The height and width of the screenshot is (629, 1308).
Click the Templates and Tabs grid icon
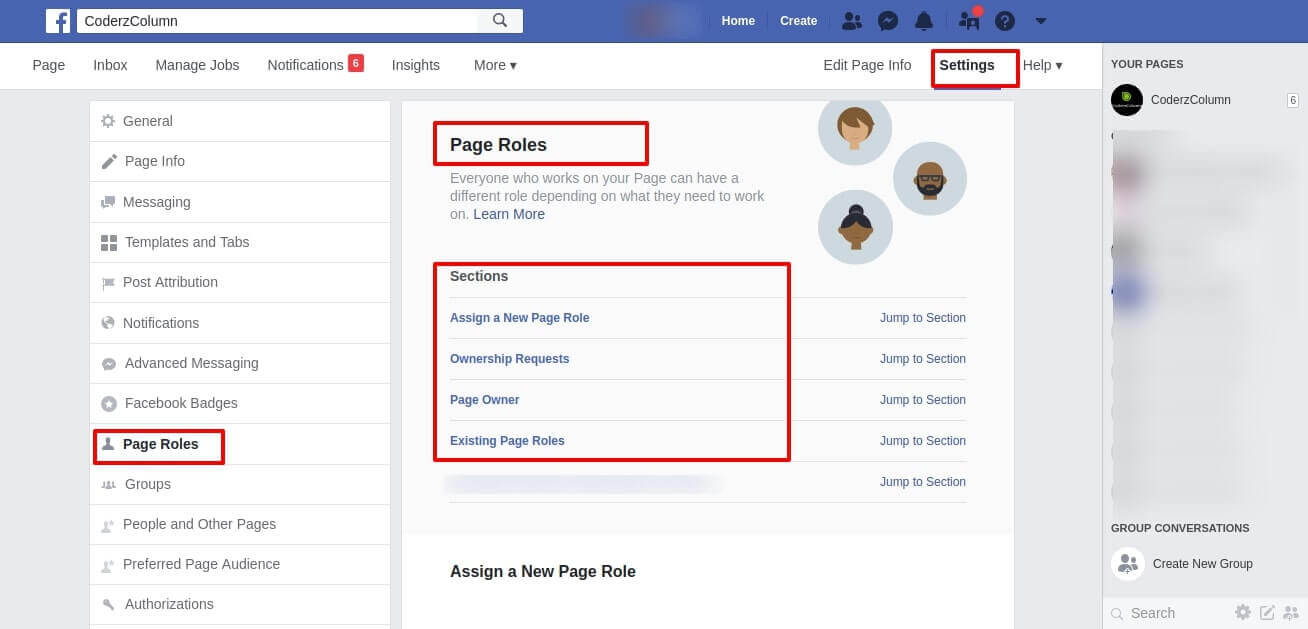click(109, 242)
